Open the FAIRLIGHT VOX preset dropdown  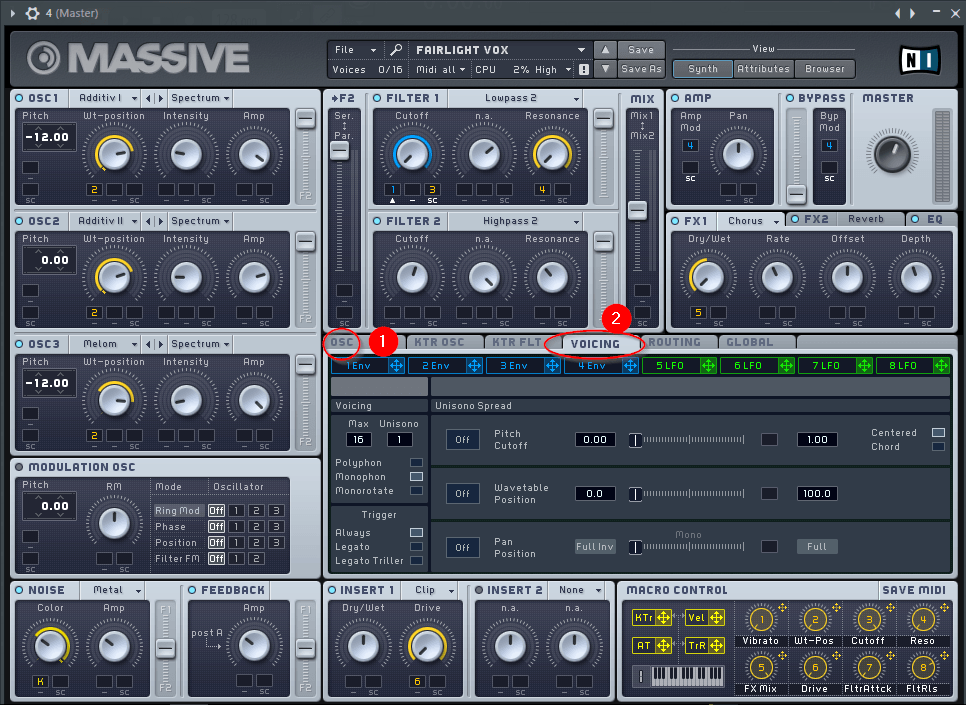coord(581,50)
